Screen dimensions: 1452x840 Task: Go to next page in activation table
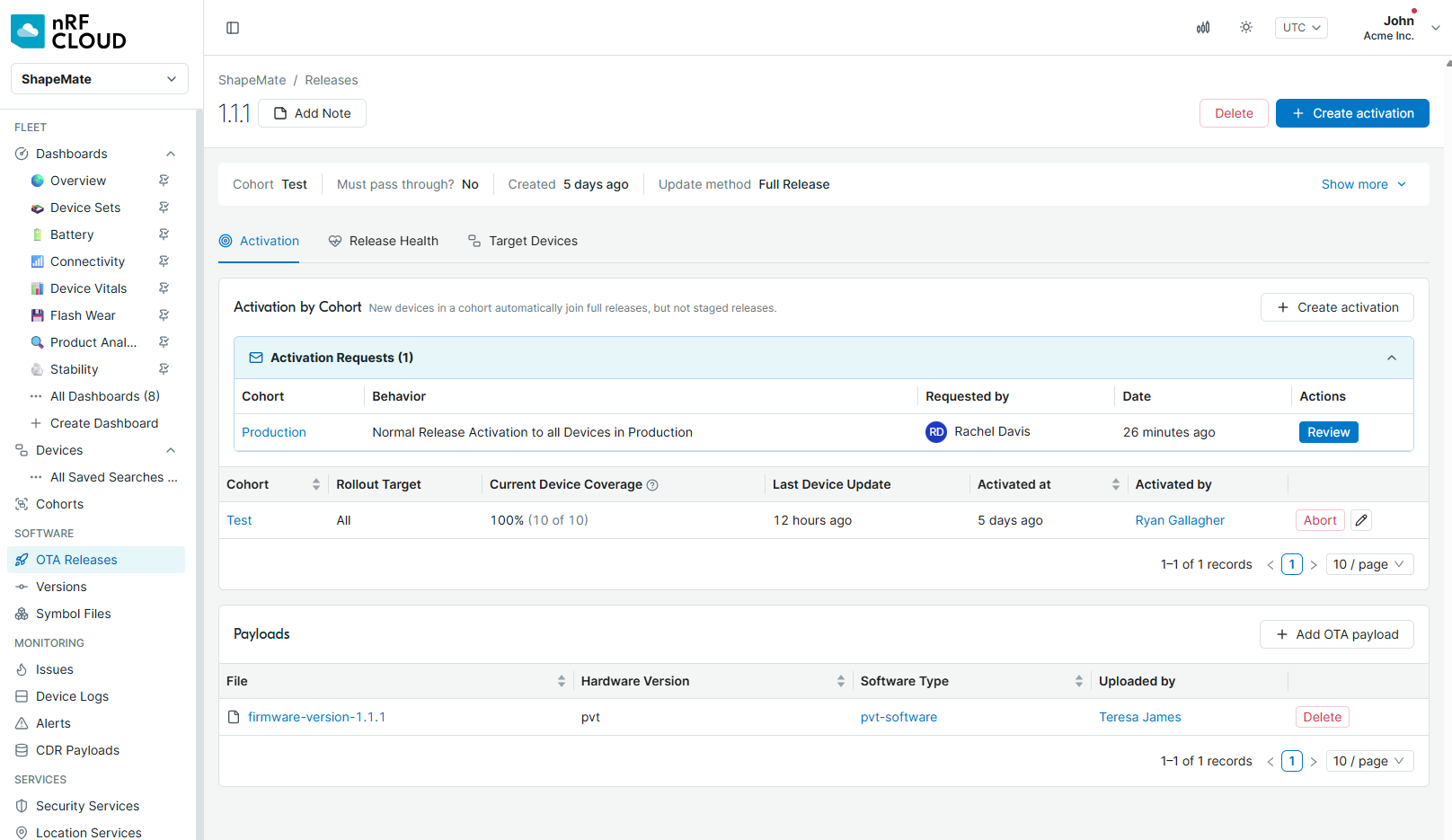pos(1314,565)
